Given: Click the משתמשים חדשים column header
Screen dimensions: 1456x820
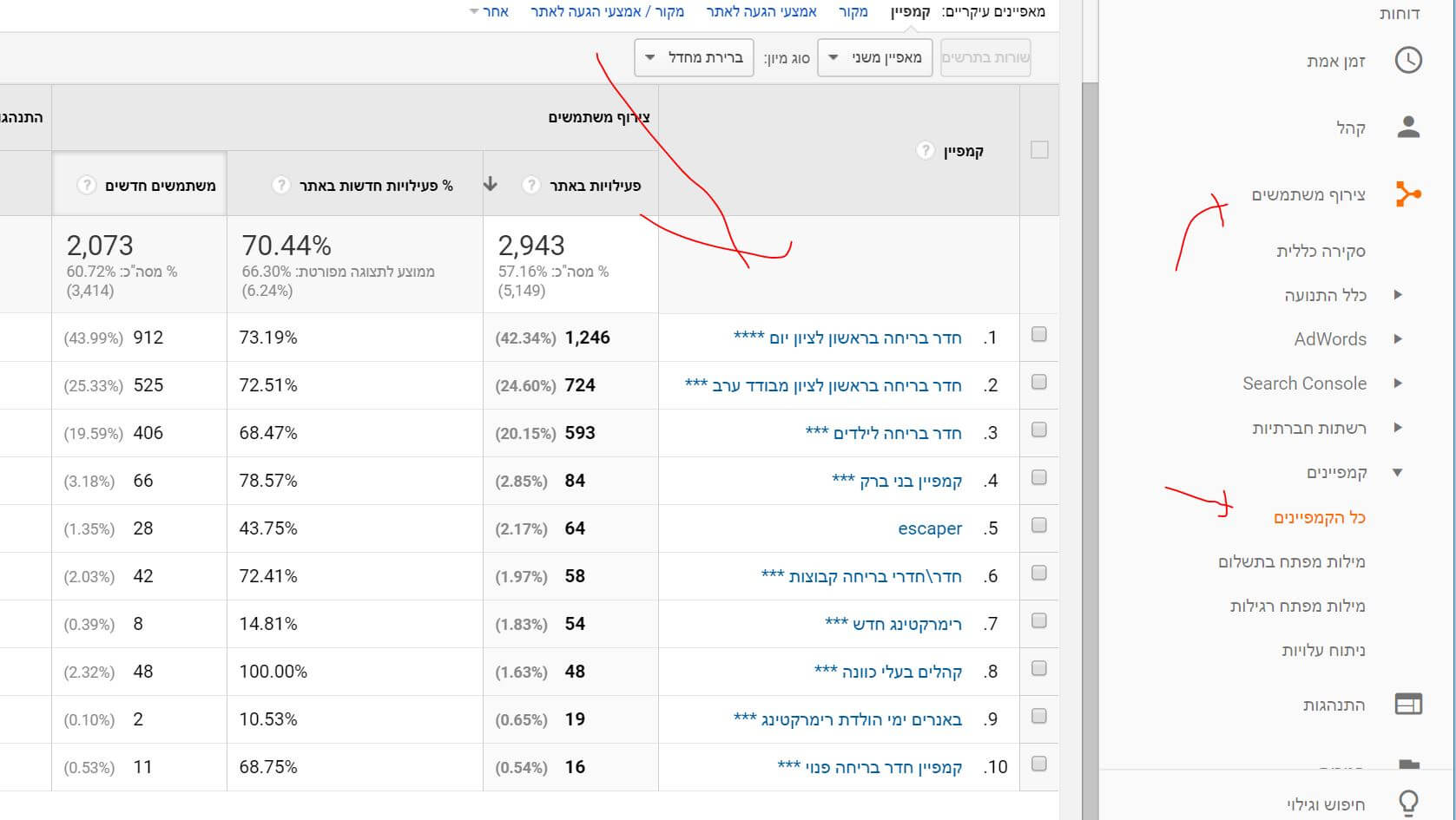Looking at the screenshot, I should click(x=139, y=184).
